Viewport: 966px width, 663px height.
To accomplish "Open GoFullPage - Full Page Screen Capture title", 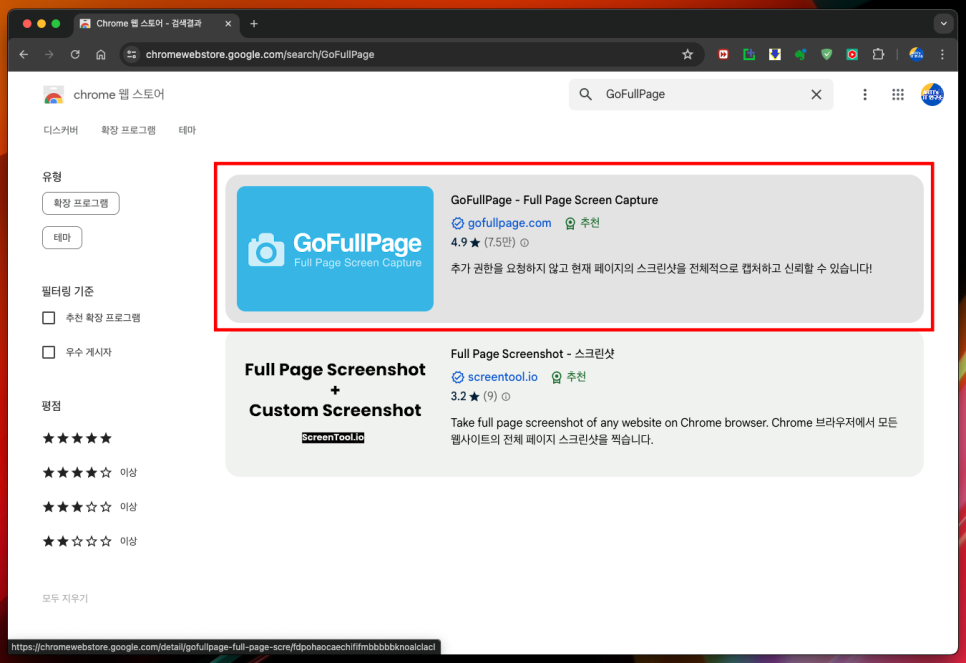I will (x=554, y=200).
